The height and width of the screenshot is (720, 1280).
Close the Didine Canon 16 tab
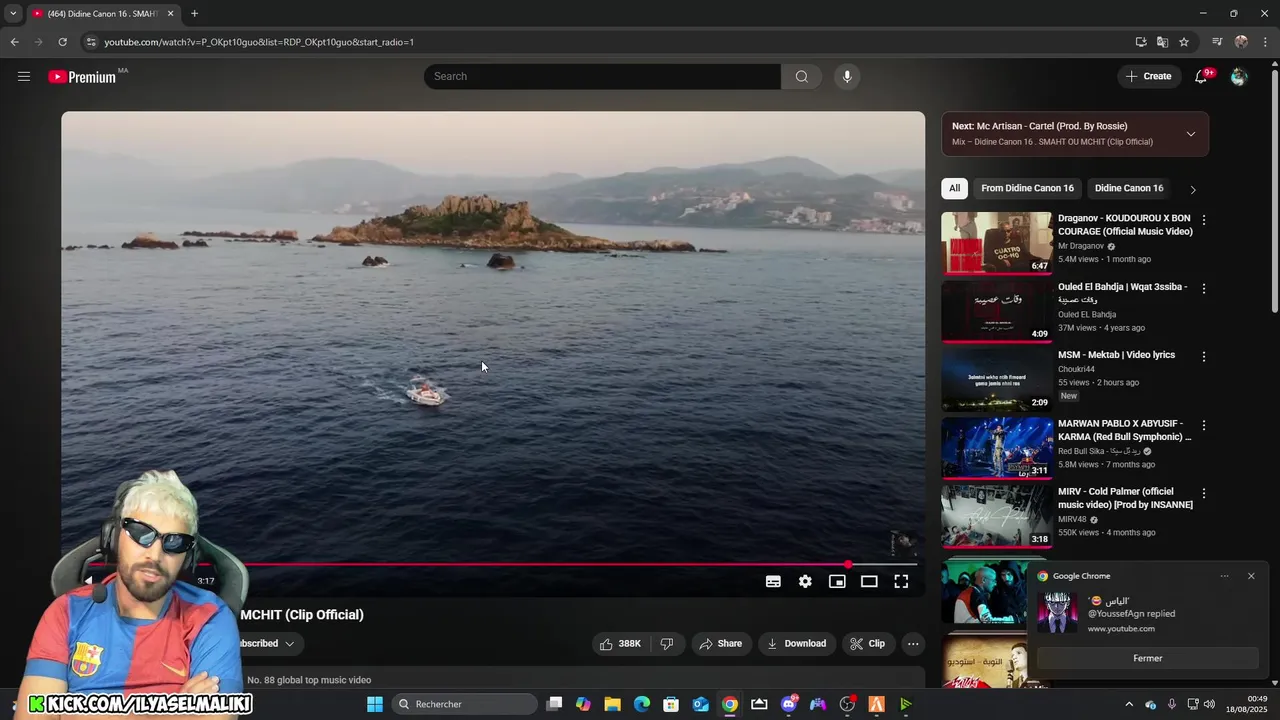[170, 14]
